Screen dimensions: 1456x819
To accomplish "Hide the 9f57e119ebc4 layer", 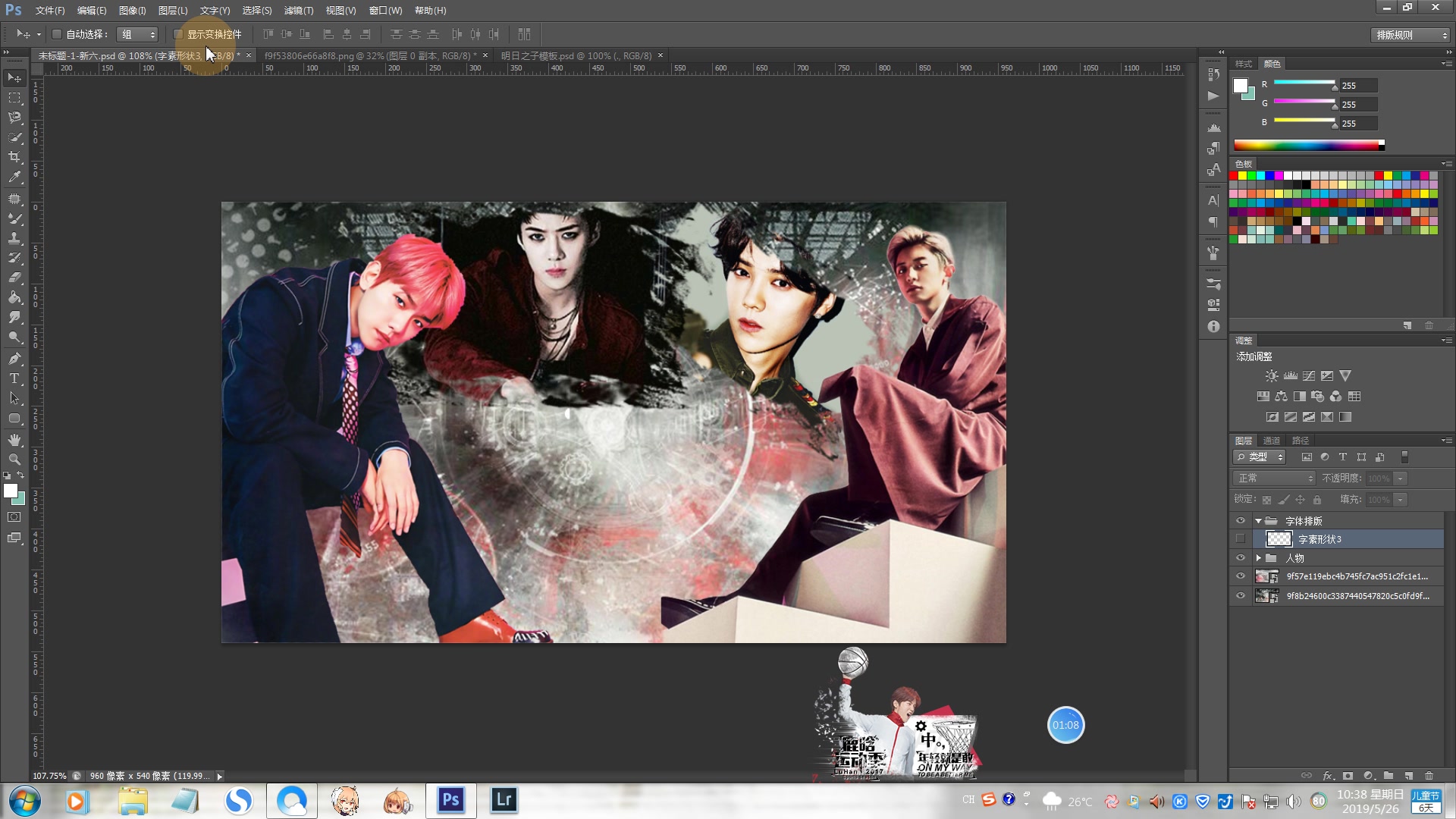I will click(1241, 576).
